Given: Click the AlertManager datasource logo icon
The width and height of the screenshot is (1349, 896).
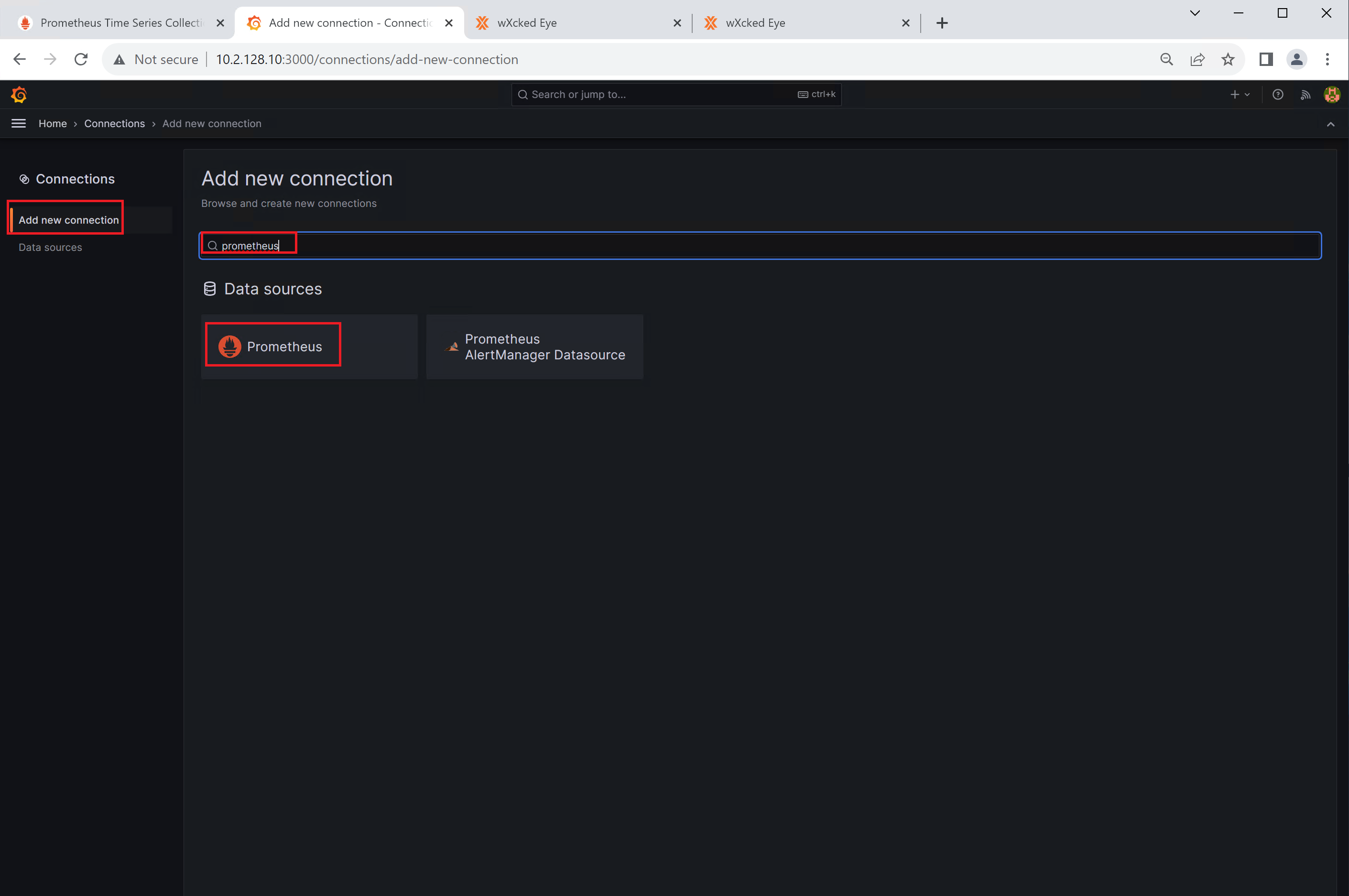Looking at the screenshot, I should [x=452, y=346].
